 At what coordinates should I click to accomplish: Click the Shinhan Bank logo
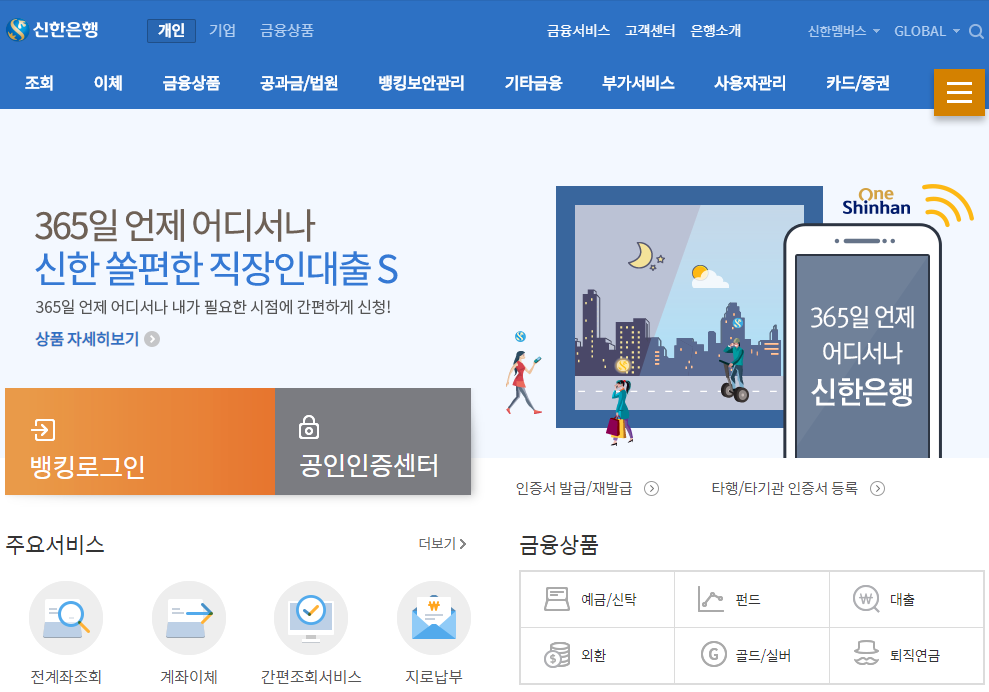pyautogui.click(x=52, y=30)
